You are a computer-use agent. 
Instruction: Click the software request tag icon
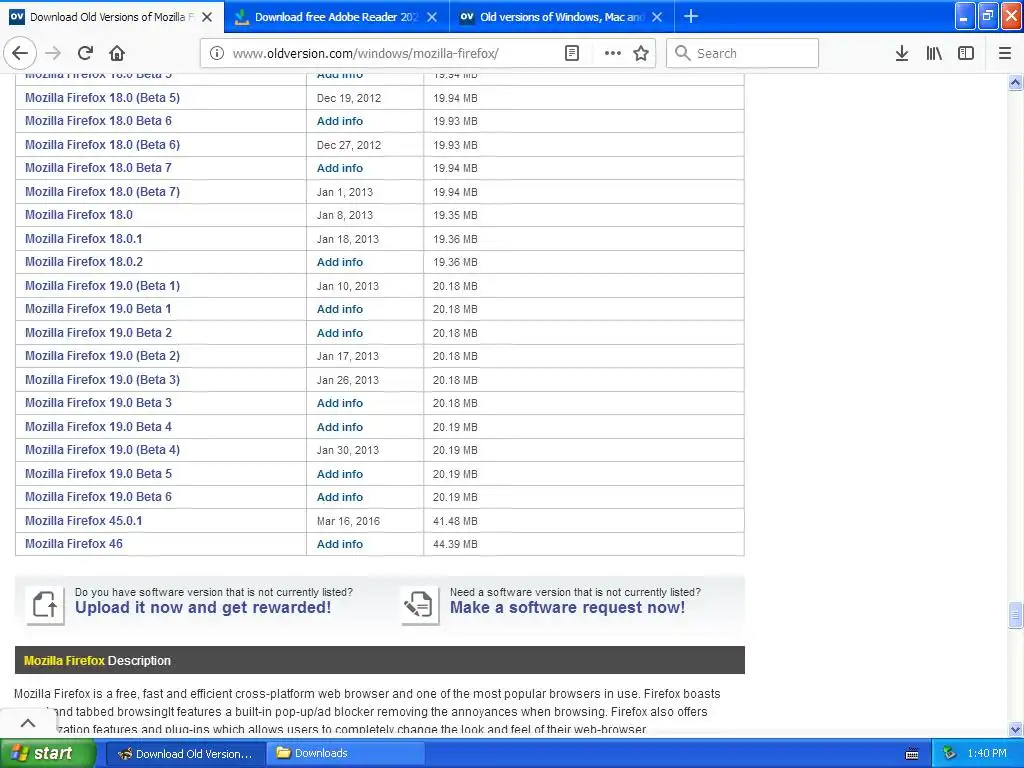(419, 604)
